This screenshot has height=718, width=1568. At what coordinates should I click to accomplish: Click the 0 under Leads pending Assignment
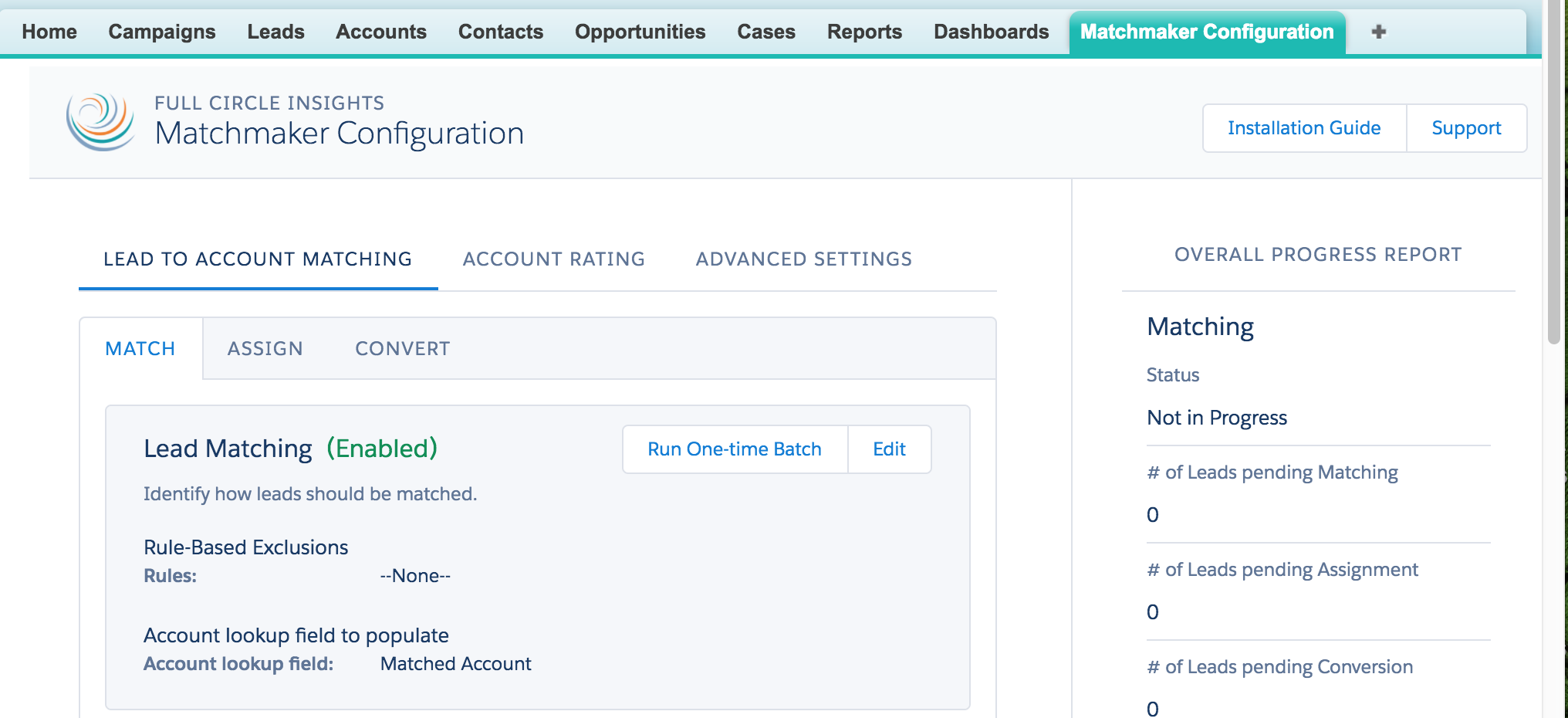tap(1153, 612)
